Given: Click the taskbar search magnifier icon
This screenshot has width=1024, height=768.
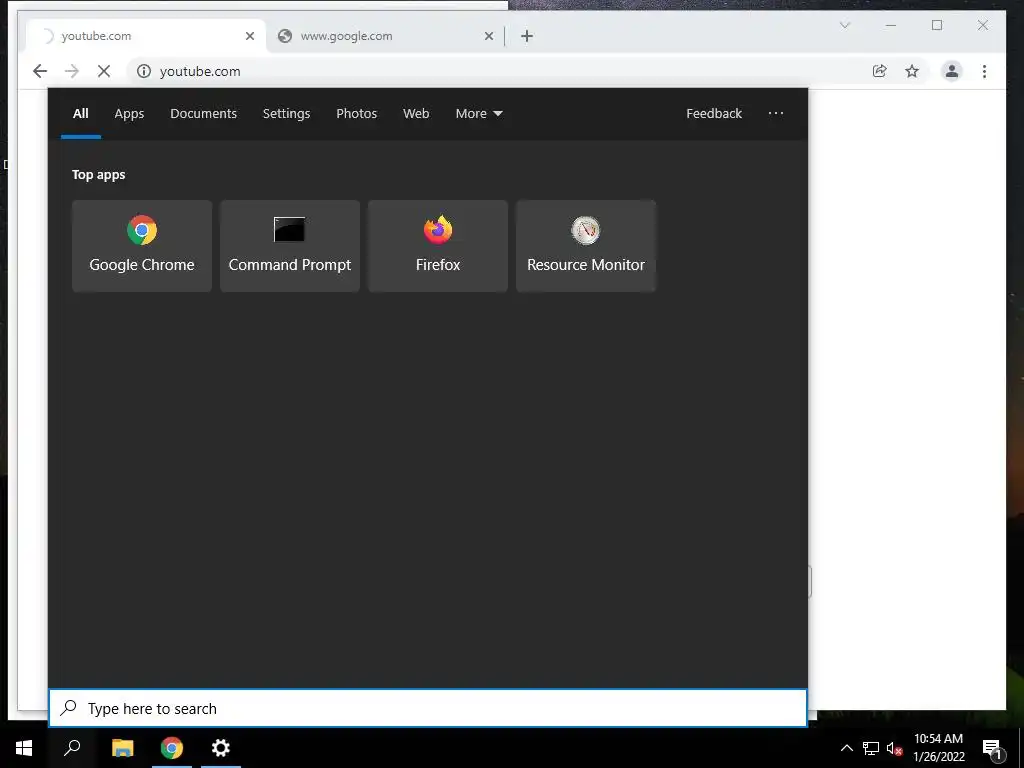Looking at the screenshot, I should (x=72, y=748).
